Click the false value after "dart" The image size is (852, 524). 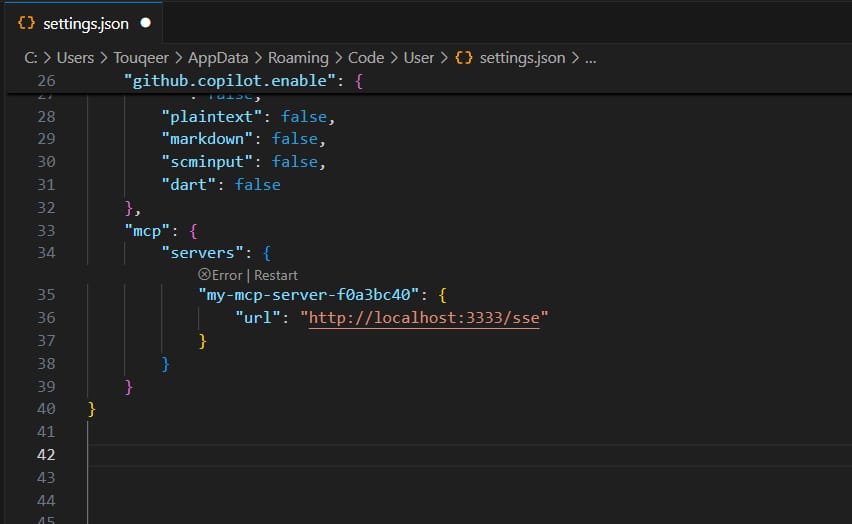(x=258, y=185)
